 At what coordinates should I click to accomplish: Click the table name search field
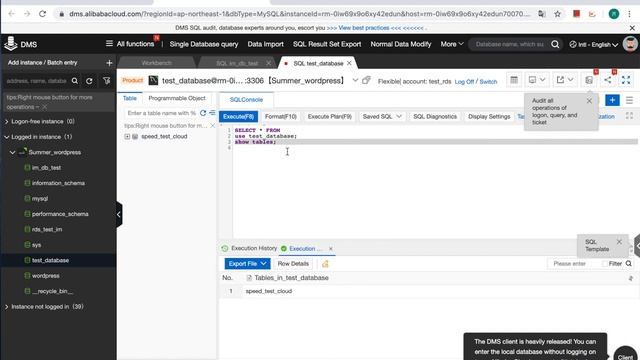coord(161,113)
